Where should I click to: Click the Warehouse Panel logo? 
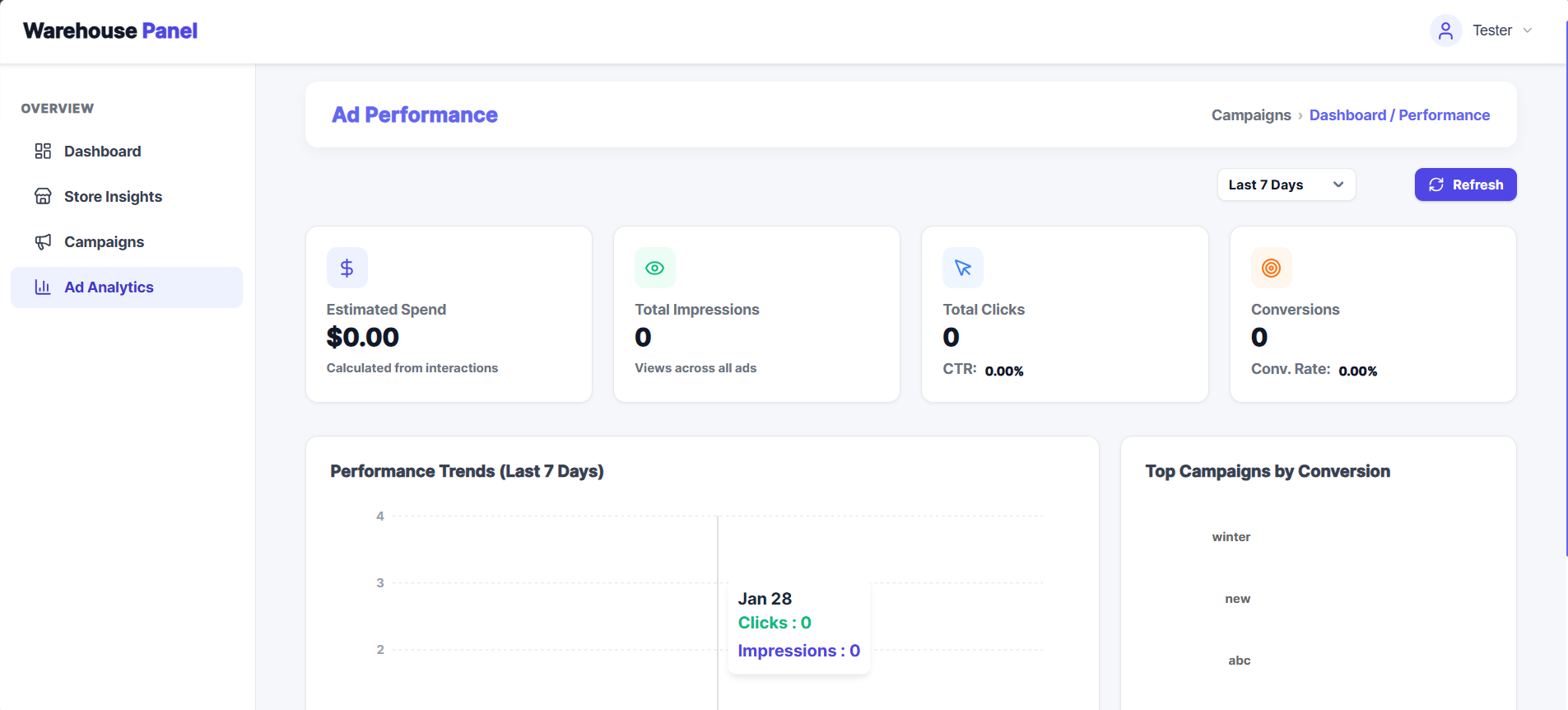110,30
